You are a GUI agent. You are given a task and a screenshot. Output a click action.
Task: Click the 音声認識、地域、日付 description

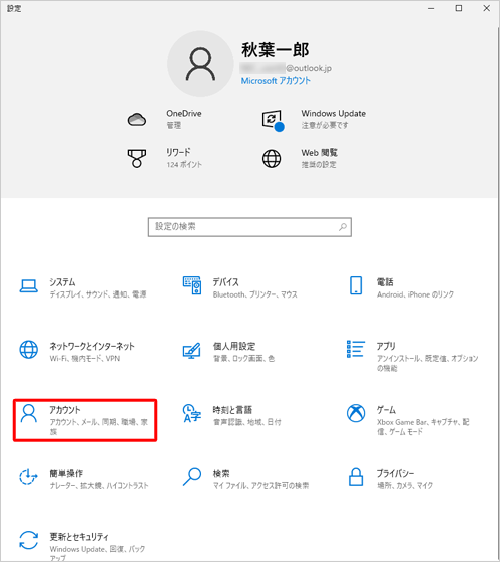(247, 422)
